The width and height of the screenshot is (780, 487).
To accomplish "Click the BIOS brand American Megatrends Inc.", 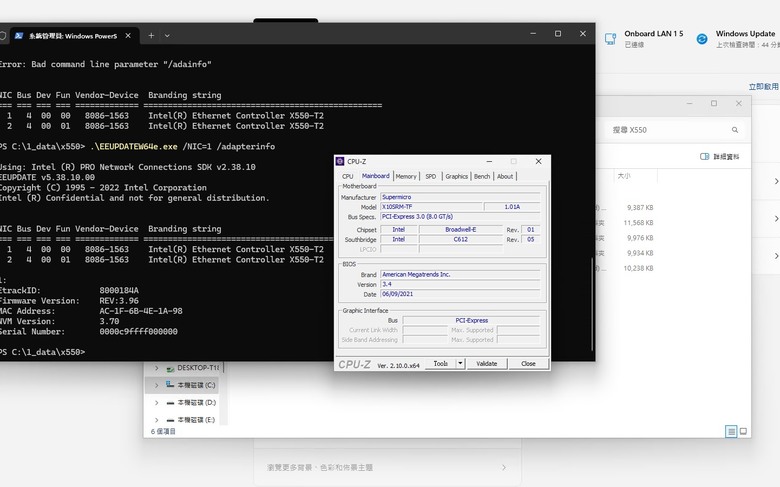I will pos(460,275).
